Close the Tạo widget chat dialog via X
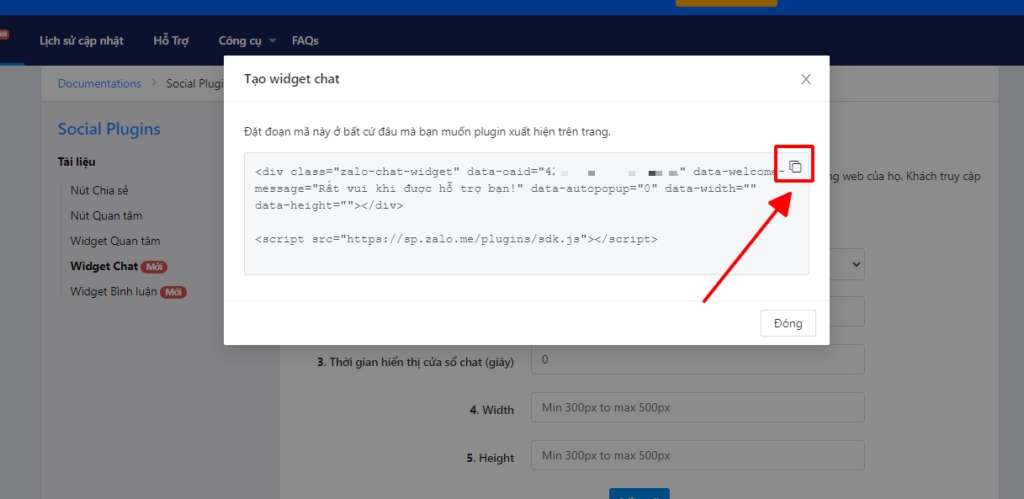 pyautogui.click(x=805, y=79)
